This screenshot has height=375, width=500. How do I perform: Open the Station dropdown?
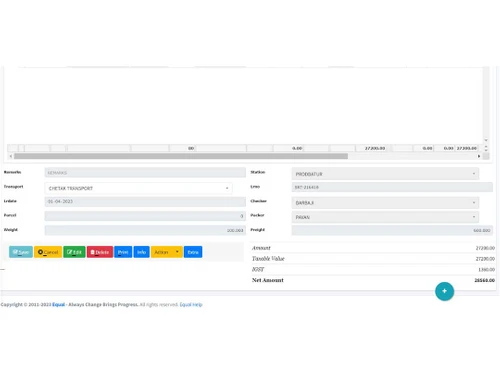385,174
